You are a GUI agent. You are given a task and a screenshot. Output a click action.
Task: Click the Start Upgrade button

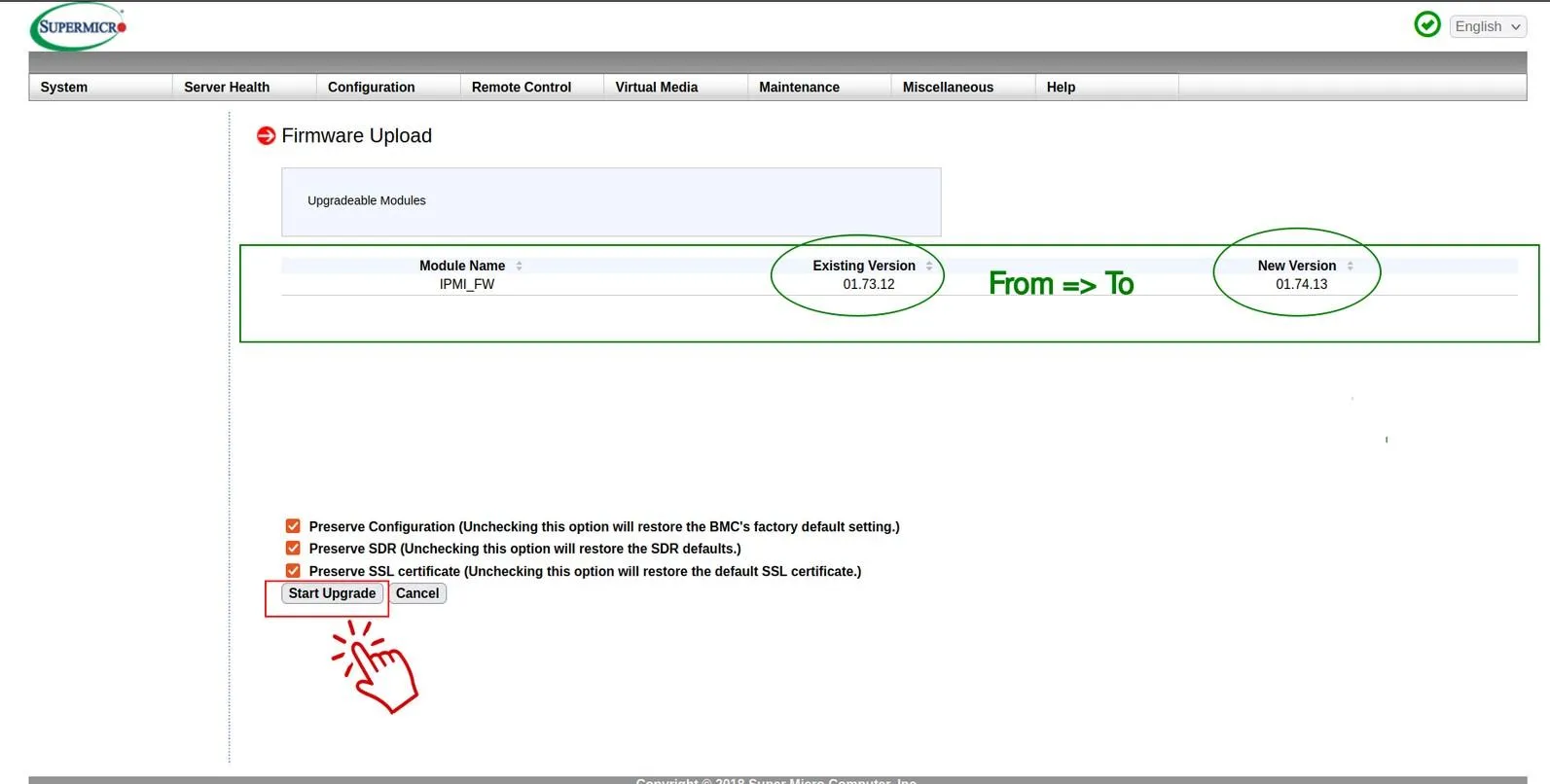(x=332, y=593)
